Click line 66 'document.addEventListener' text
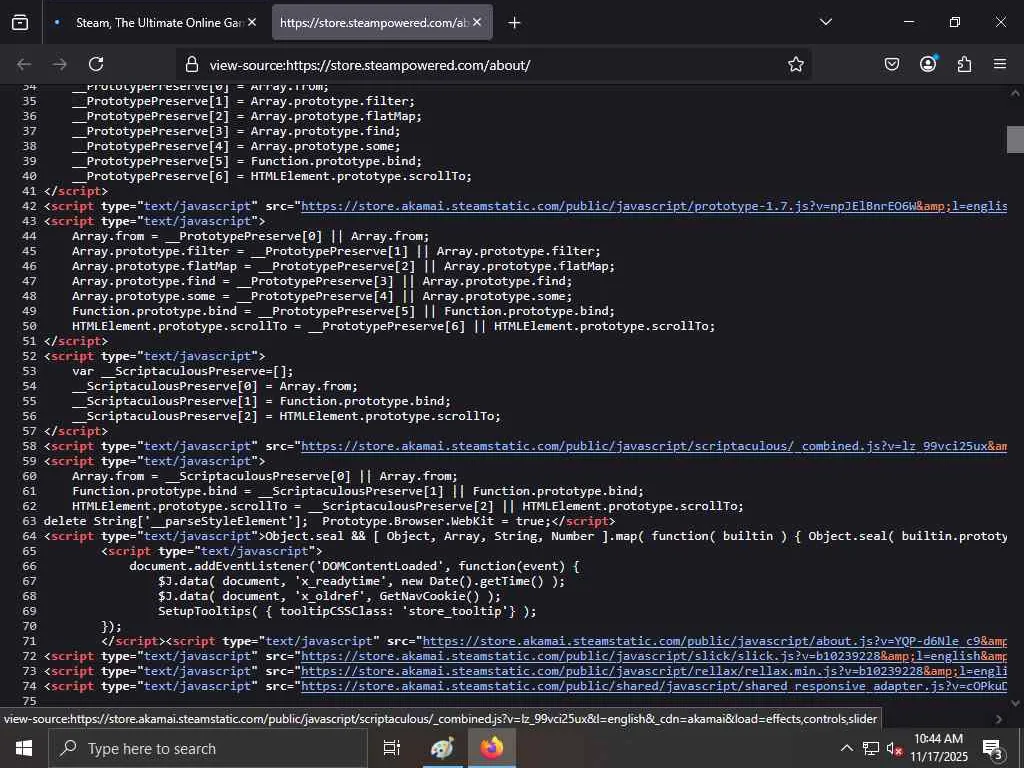Viewport: 1024px width, 768px height. pyautogui.click(x=218, y=566)
